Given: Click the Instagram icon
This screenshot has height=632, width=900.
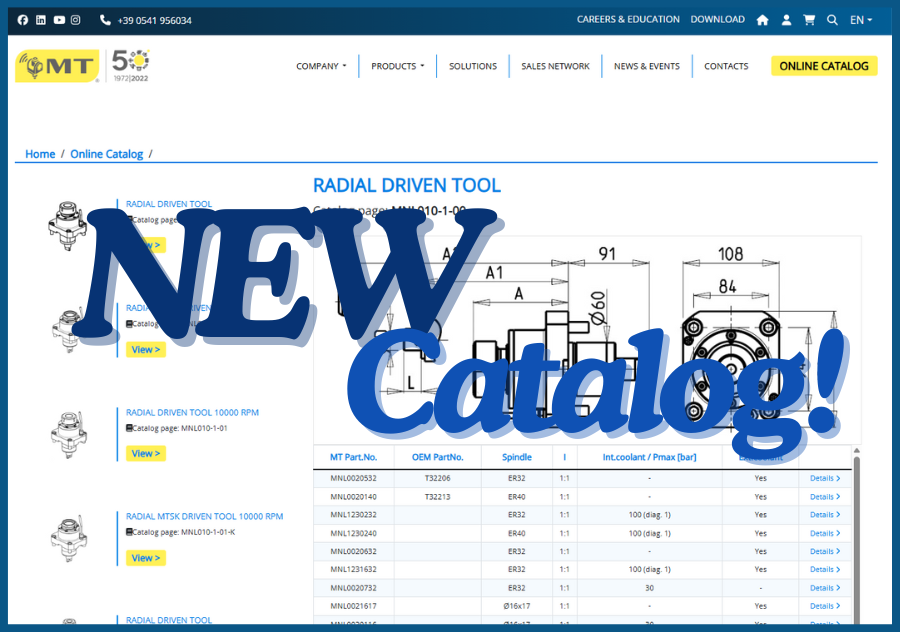Looking at the screenshot, I should [x=76, y=20].
